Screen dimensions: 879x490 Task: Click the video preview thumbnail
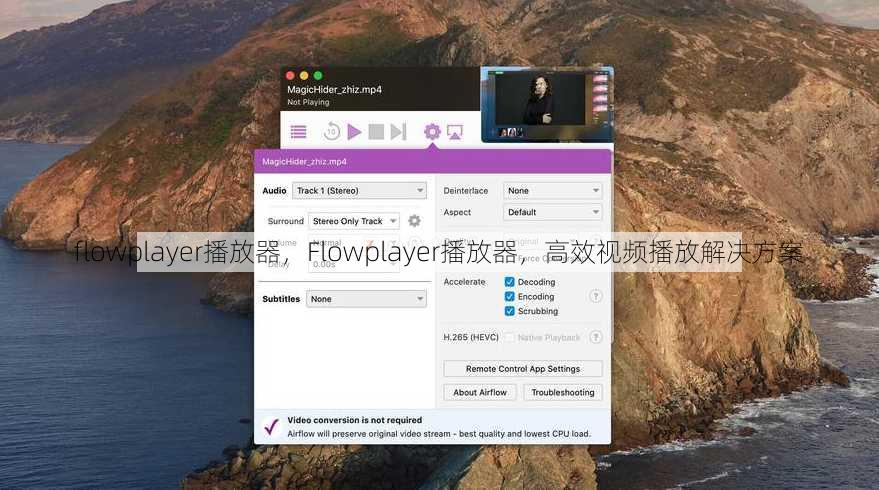pos(547,104)
